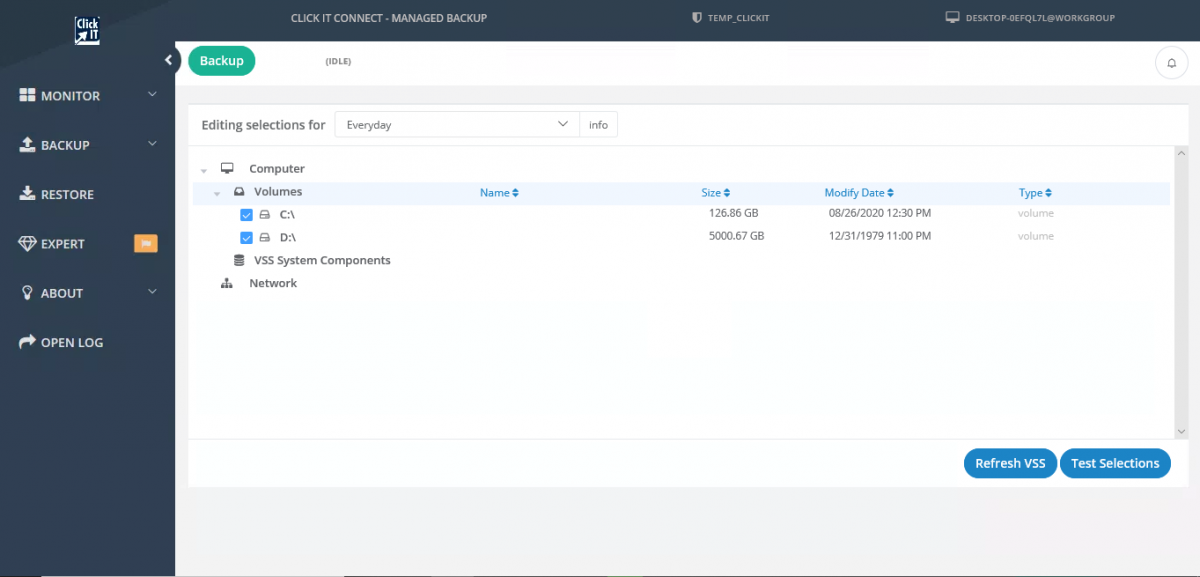Click the shield icon beside TEMP_CLICKIT
Viewport: 1200px width, 577px height.
click(x=697, y=18)
